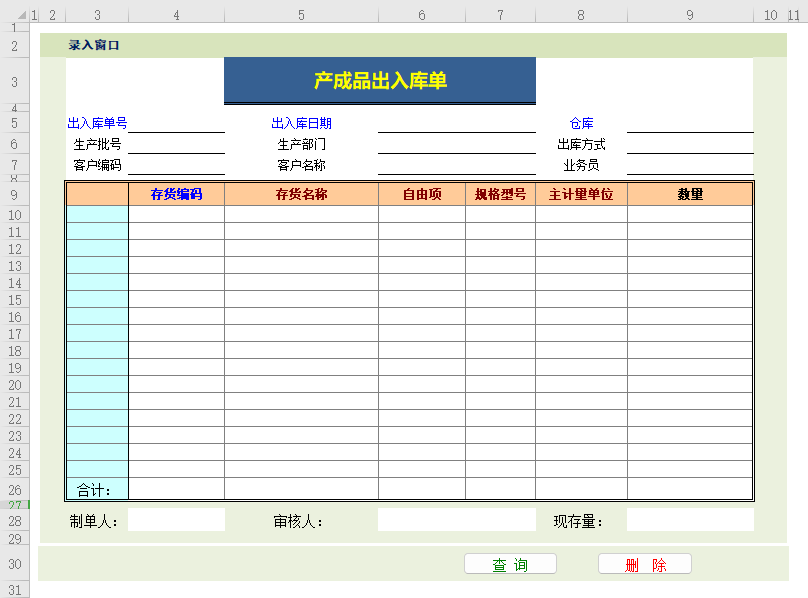Click the 制单人 input box

(x=176, y=520)
